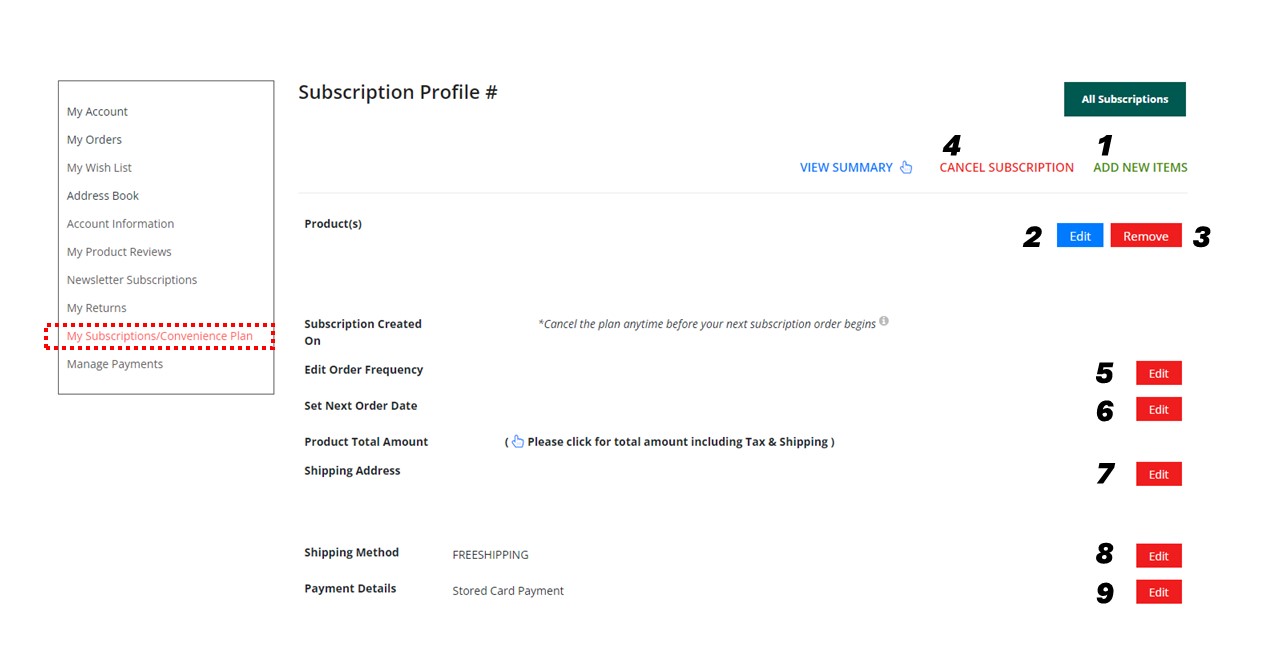Click the Set Next Order Date label
1279x671 pixels.
(361, 405)
